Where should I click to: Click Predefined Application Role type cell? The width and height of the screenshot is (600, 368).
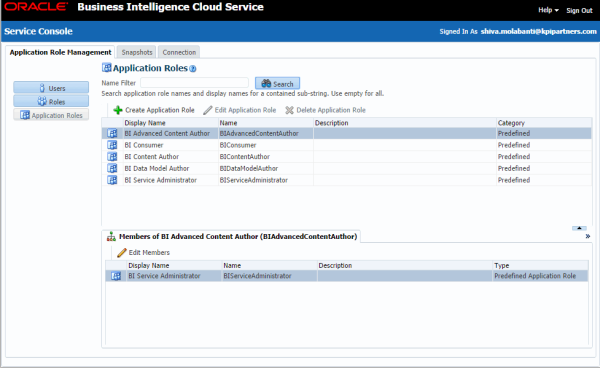[x=535, y=276]
